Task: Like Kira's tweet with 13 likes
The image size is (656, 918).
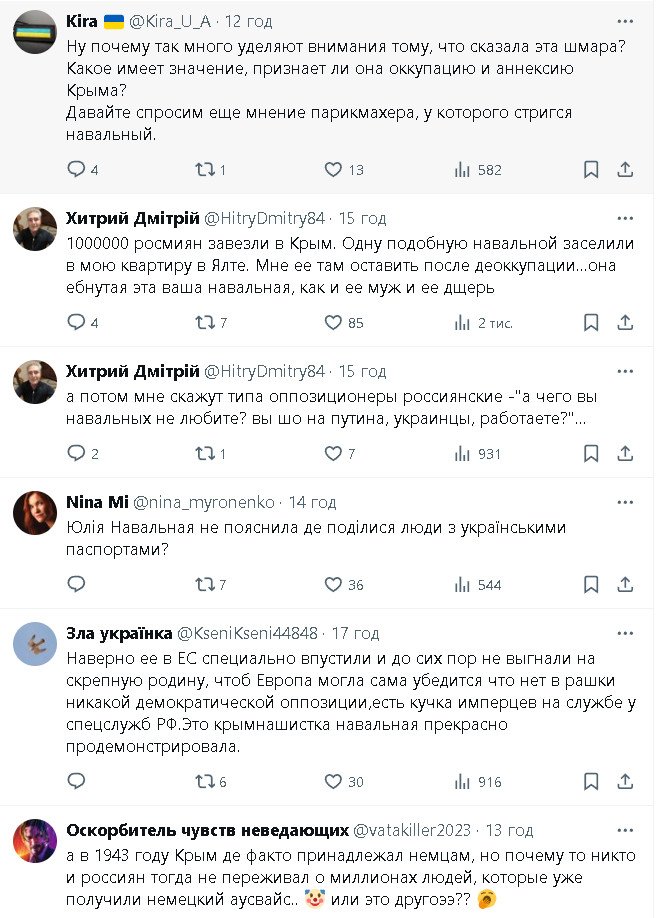Action: (x=334, y=170)
